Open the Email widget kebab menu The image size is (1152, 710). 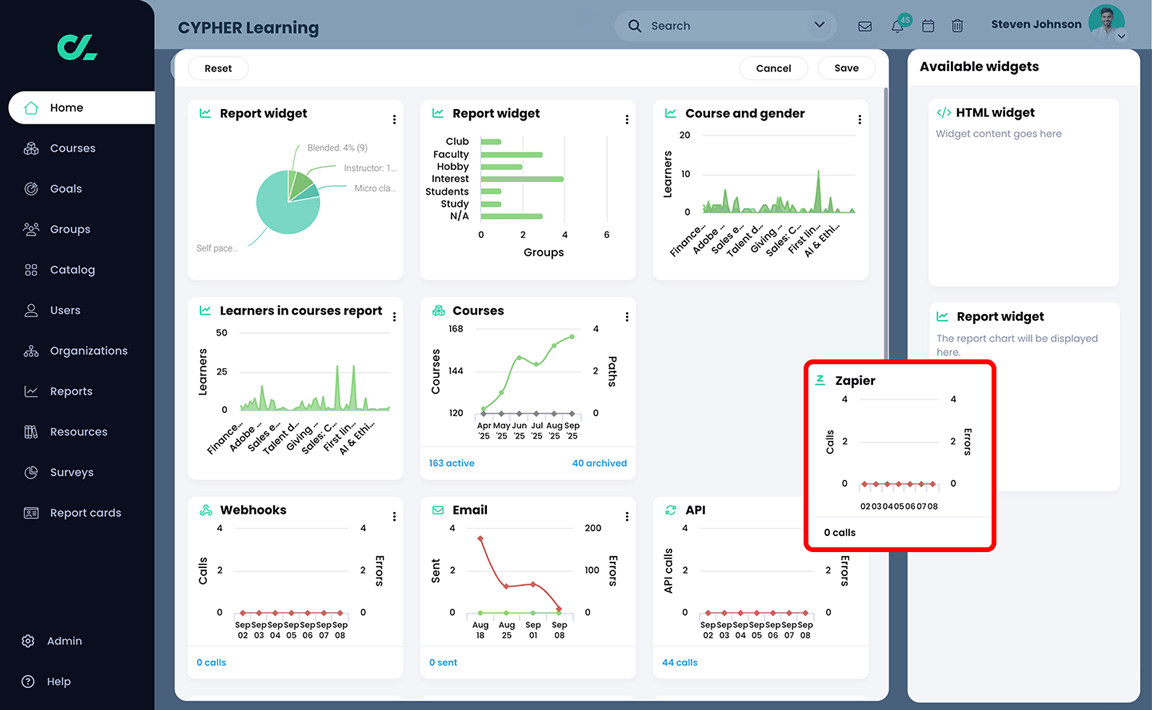pyautogui.click(x=626, y=516)
